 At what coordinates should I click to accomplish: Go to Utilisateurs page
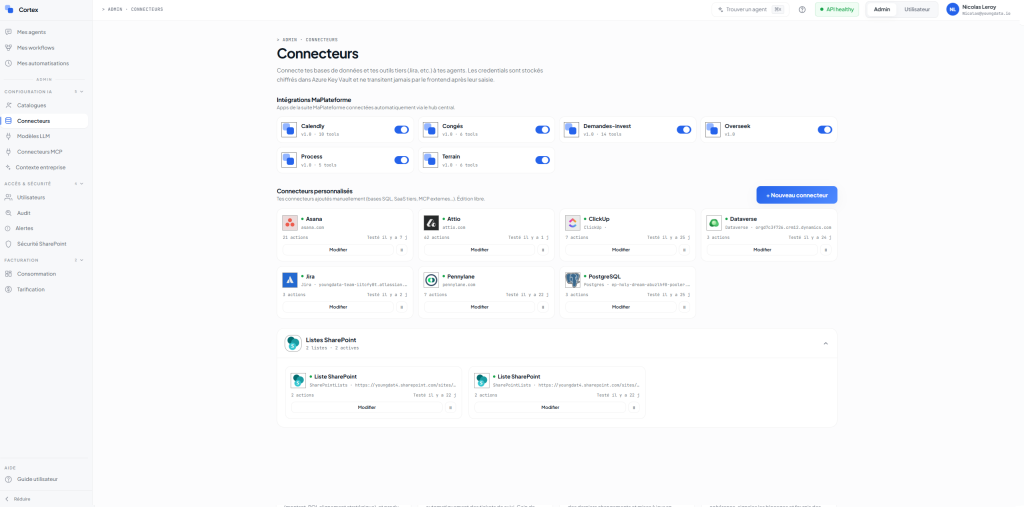coord(44,197)
